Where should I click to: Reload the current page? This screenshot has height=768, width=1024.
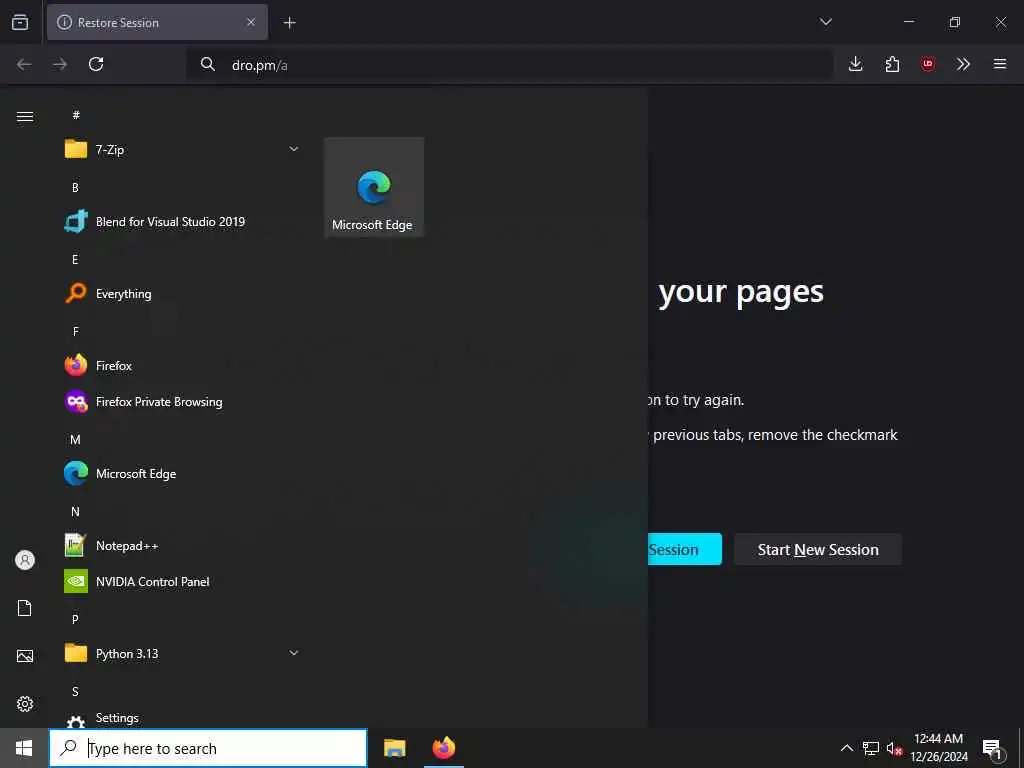(96, 64)
